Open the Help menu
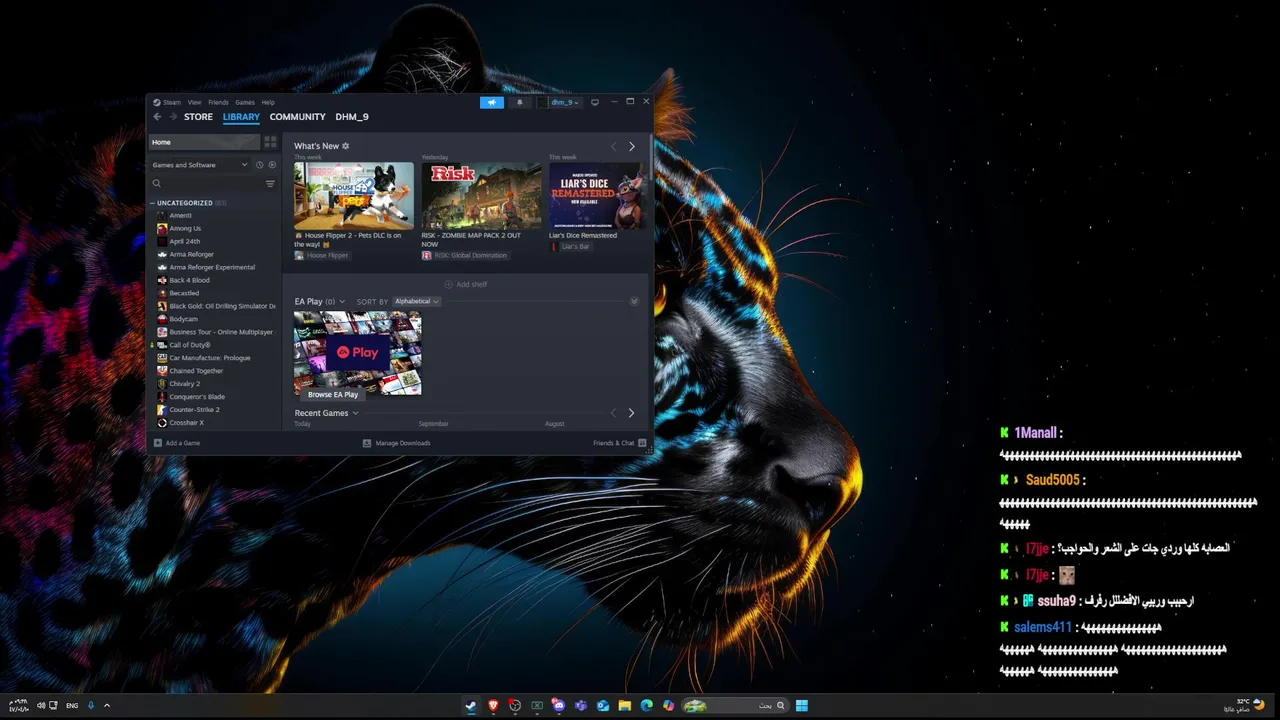The height and width of the screenshot is (720, 1280). (268, 102)
